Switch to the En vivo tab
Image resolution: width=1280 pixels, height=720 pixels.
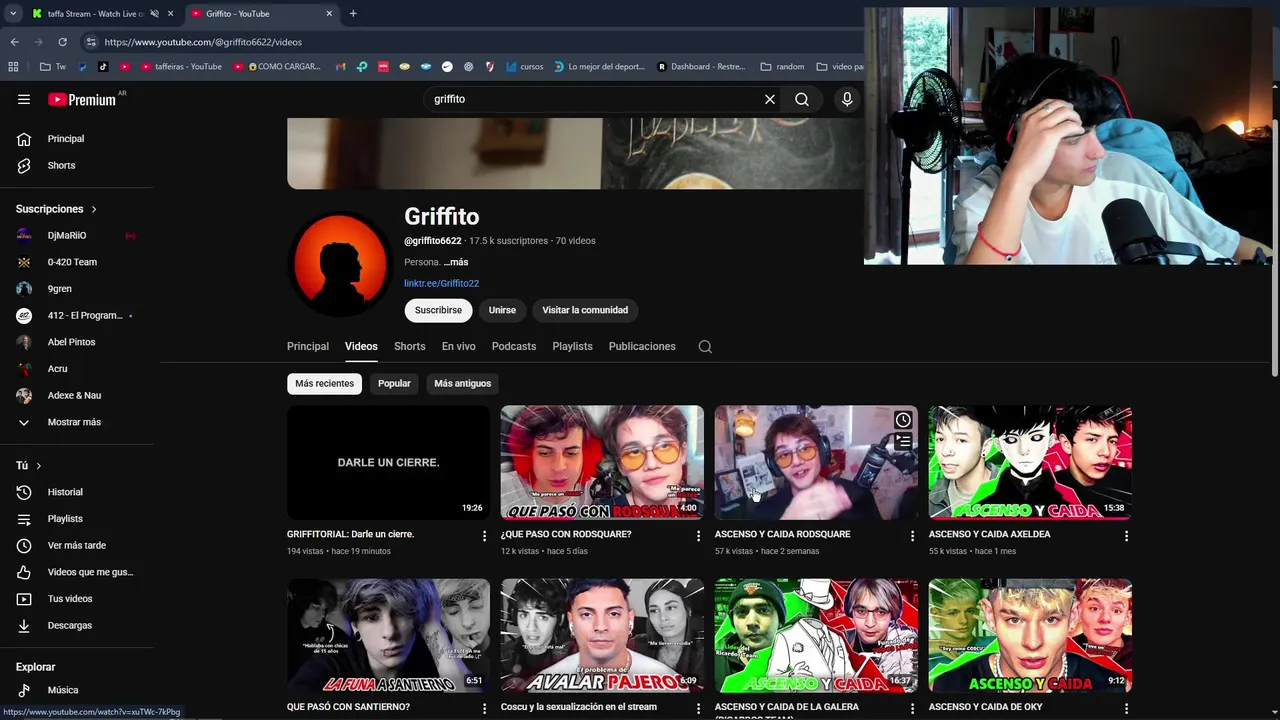[459, 347]
